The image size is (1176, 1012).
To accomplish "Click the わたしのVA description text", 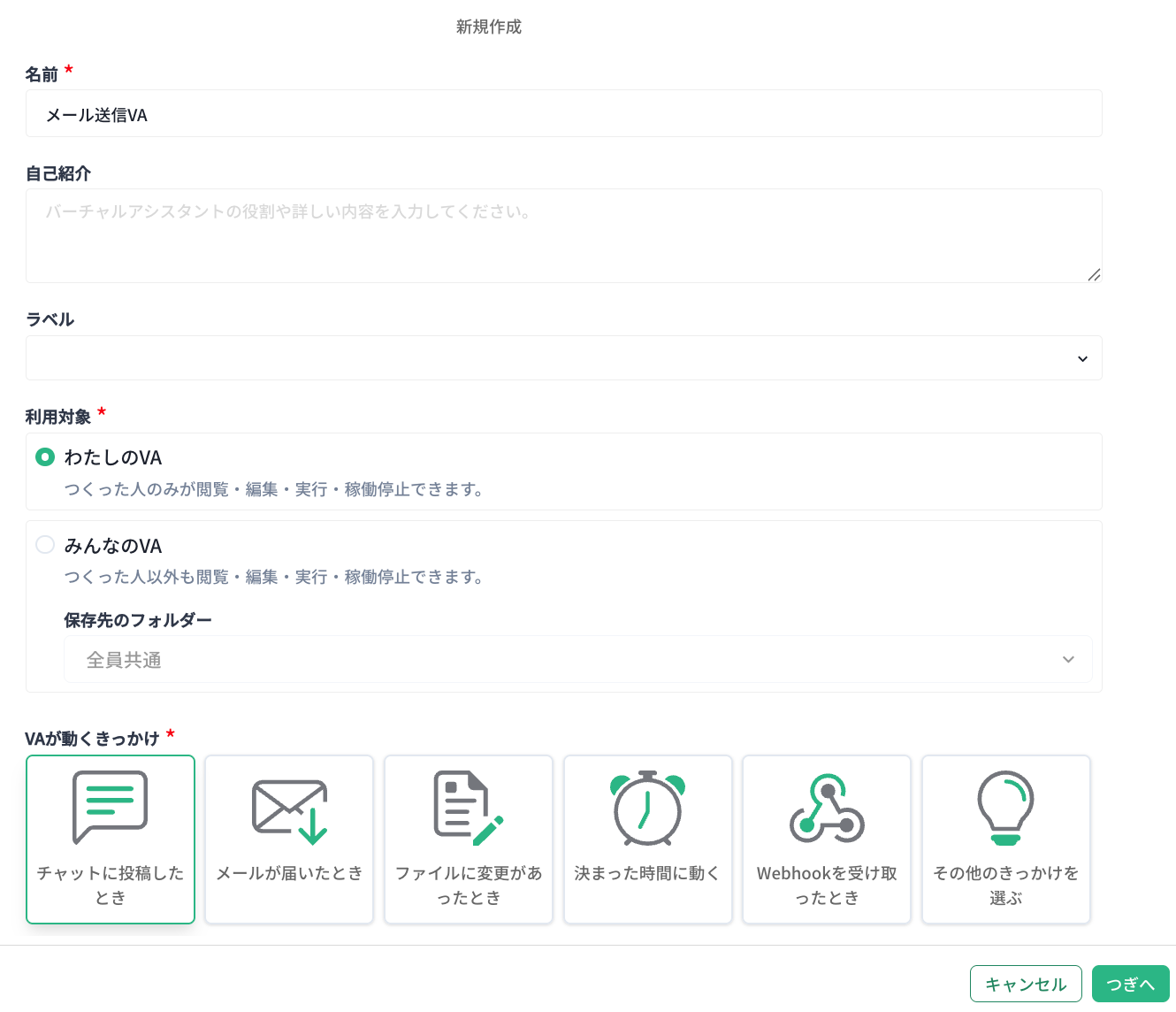I will click(x=273, y=489).
